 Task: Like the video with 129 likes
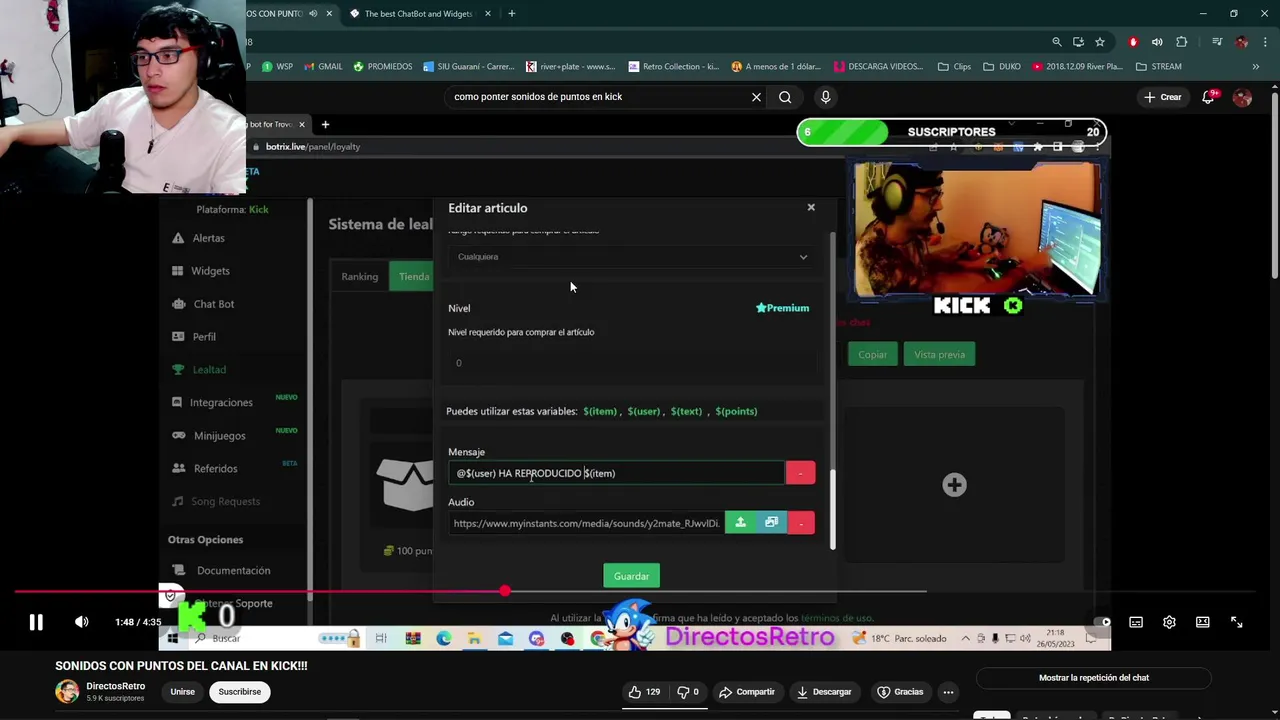point(643,692)
